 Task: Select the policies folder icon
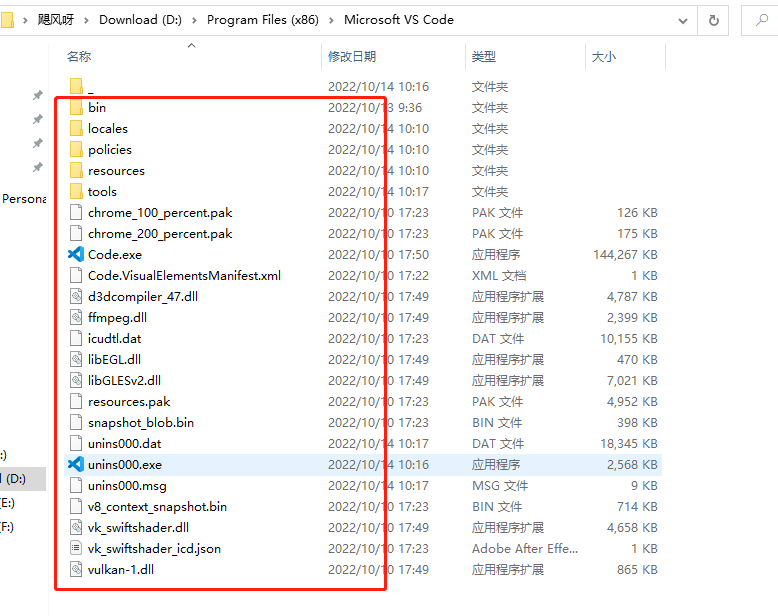76,149
